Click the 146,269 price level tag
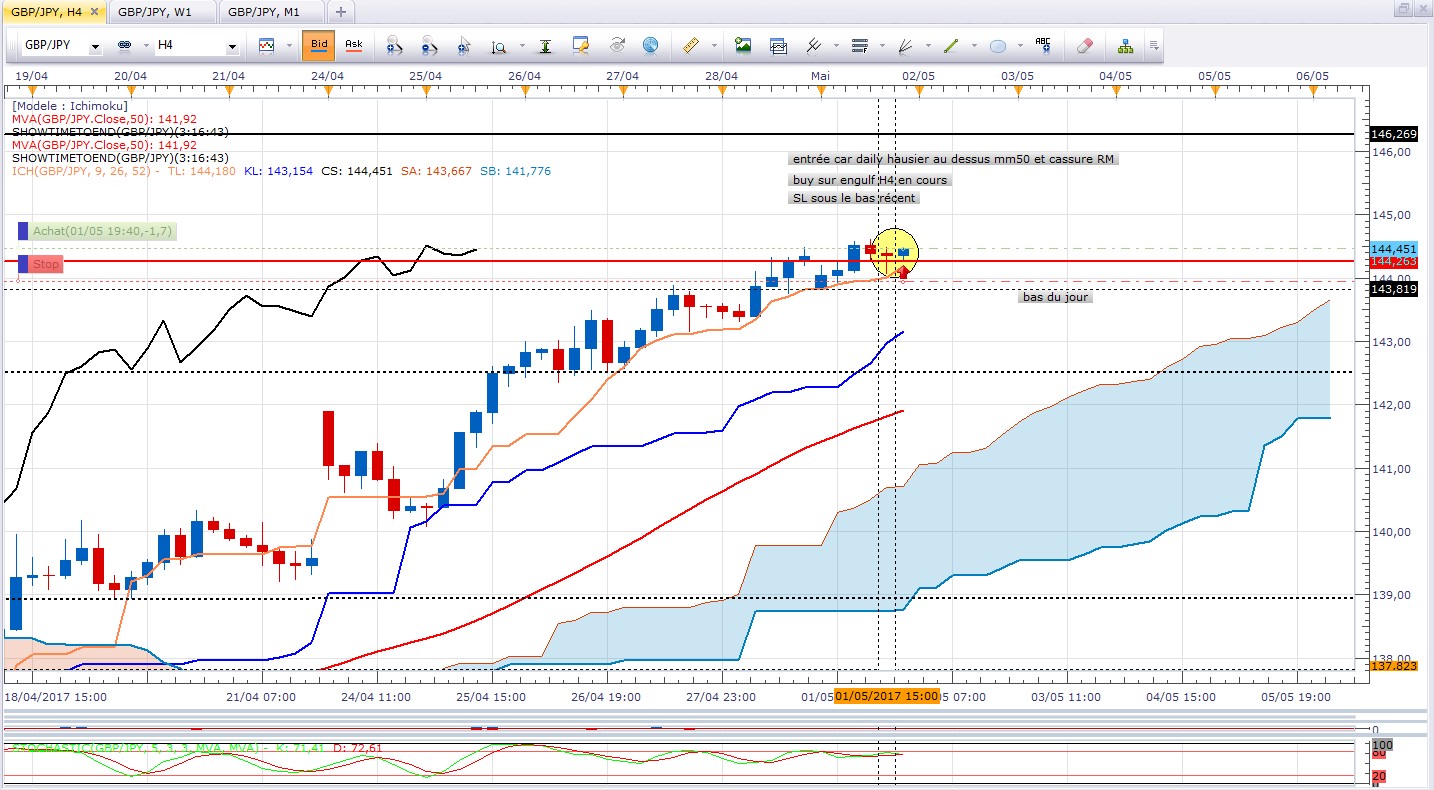The width and height of the screenshot is (1434, 790). click(x=1394, y=133)
